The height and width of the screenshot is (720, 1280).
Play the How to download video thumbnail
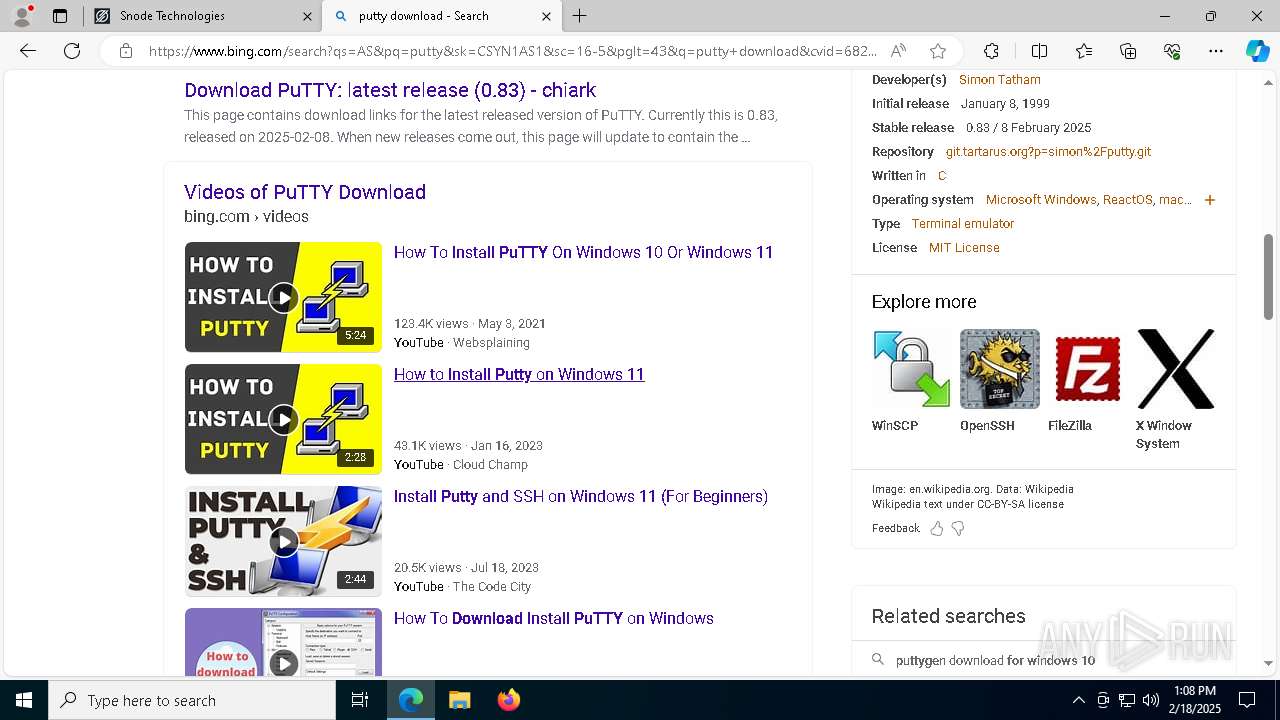coord(283,642)
